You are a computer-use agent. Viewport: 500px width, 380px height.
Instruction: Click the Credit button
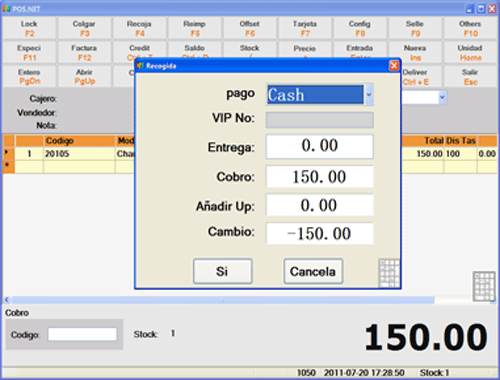139,50
